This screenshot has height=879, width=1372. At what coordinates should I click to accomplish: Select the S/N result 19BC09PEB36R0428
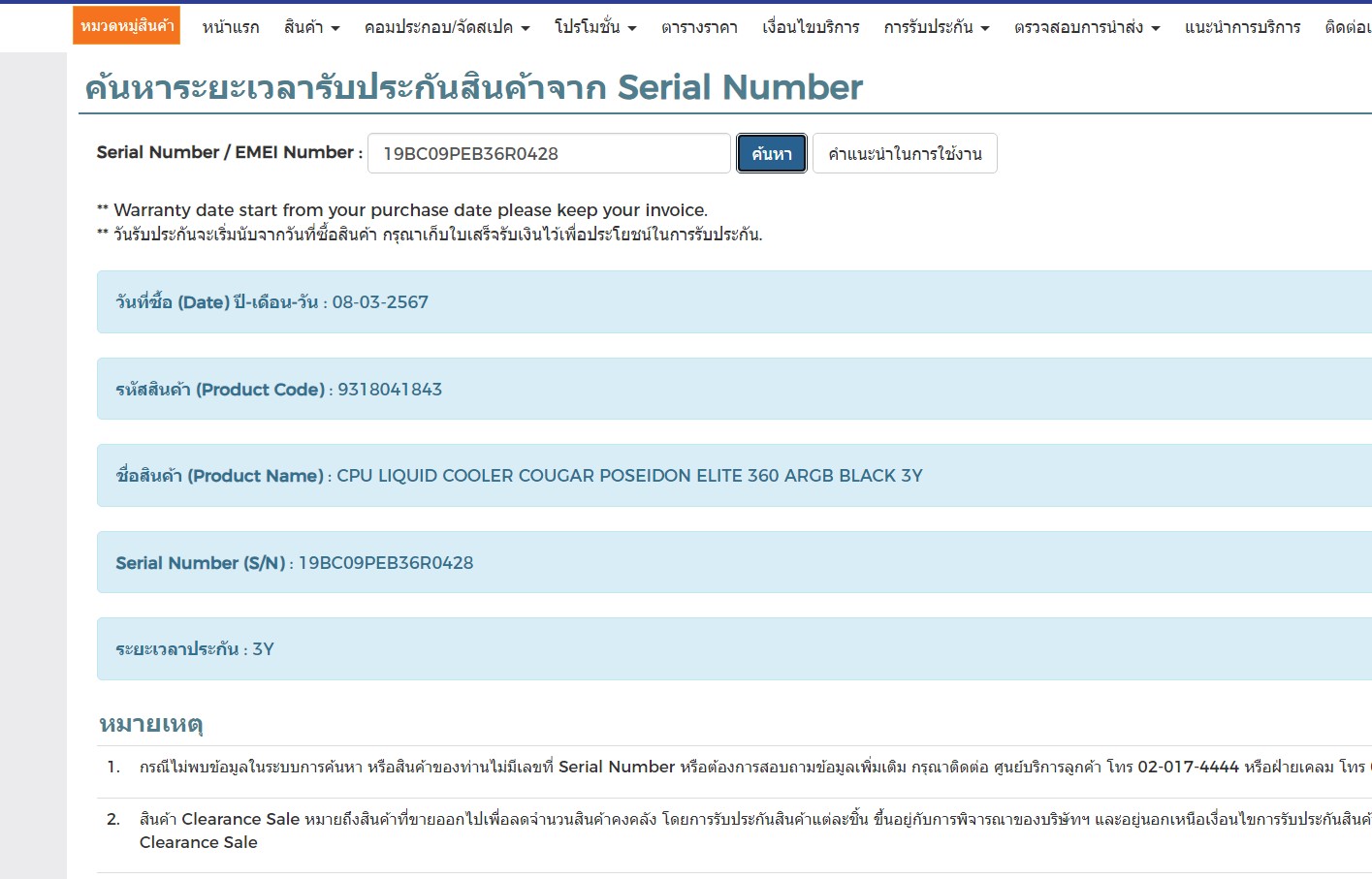(386, 563)
